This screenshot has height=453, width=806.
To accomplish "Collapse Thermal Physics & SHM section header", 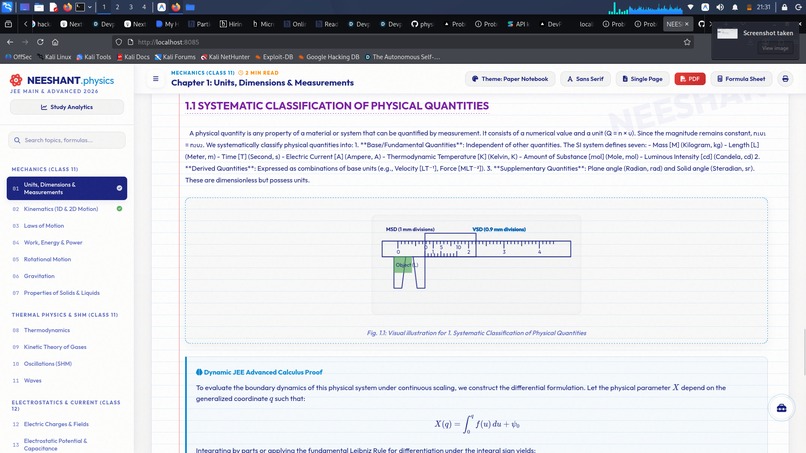I will (x=65, y=315).
